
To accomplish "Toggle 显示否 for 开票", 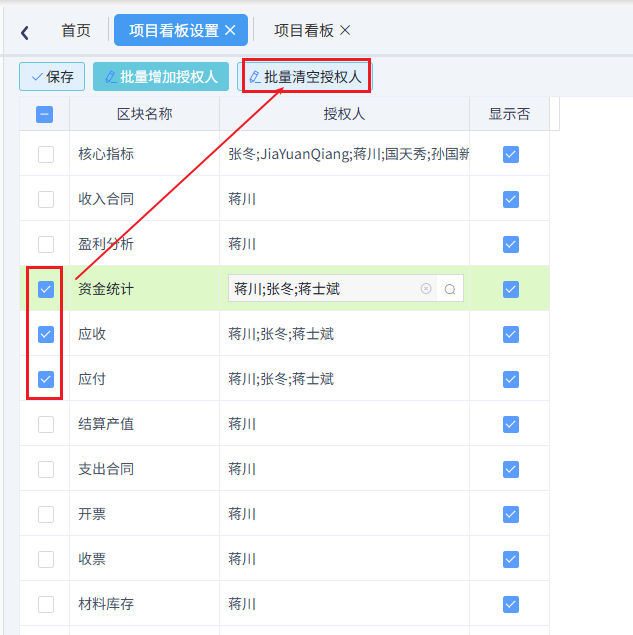I will 511,514.
